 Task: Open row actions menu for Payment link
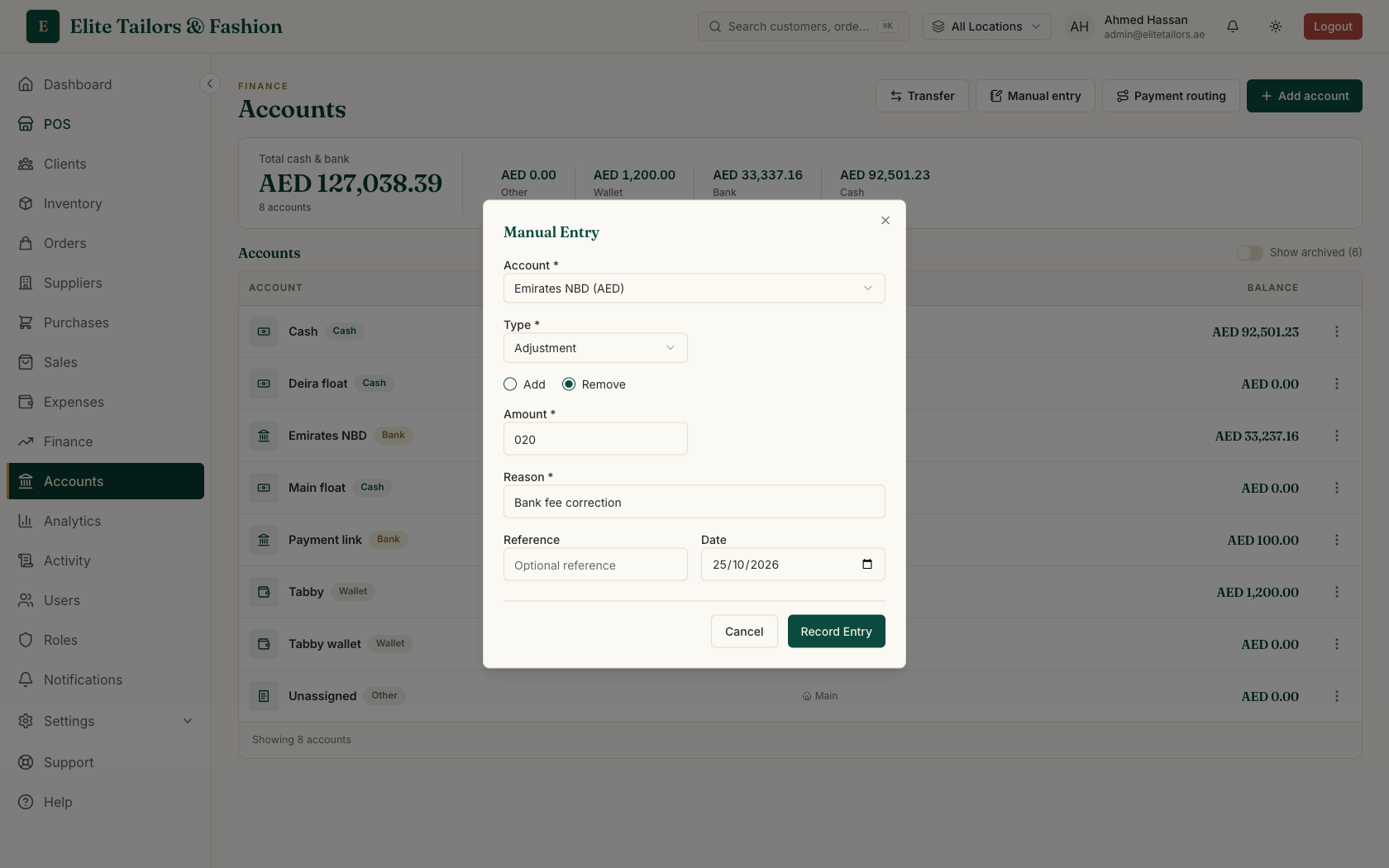click(x=1337, y=540)
